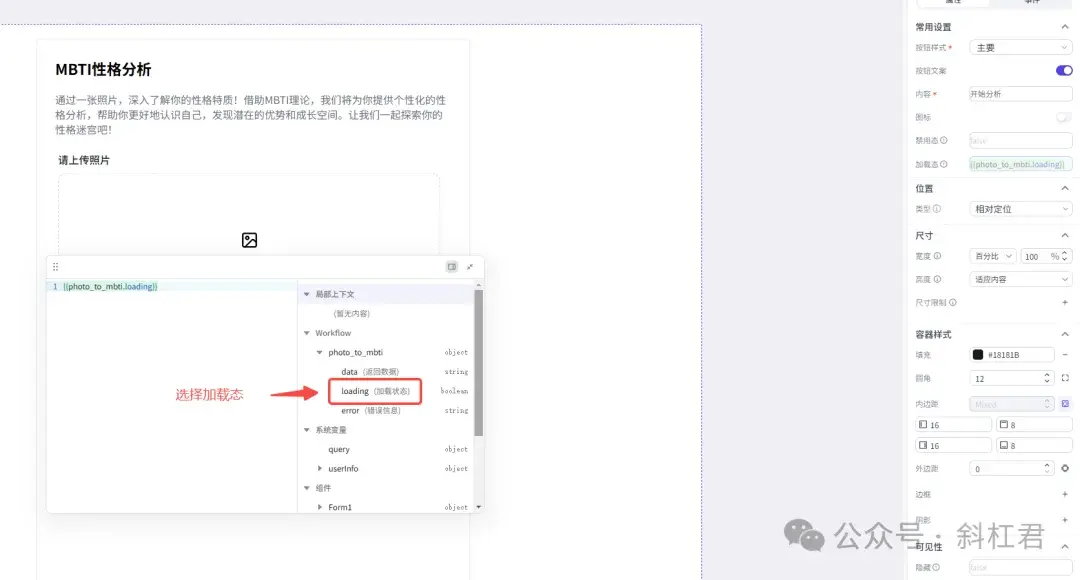Toggle the side panel icon in expression editor
This screenshot has height=580, width=1080.
click(452, 267)
